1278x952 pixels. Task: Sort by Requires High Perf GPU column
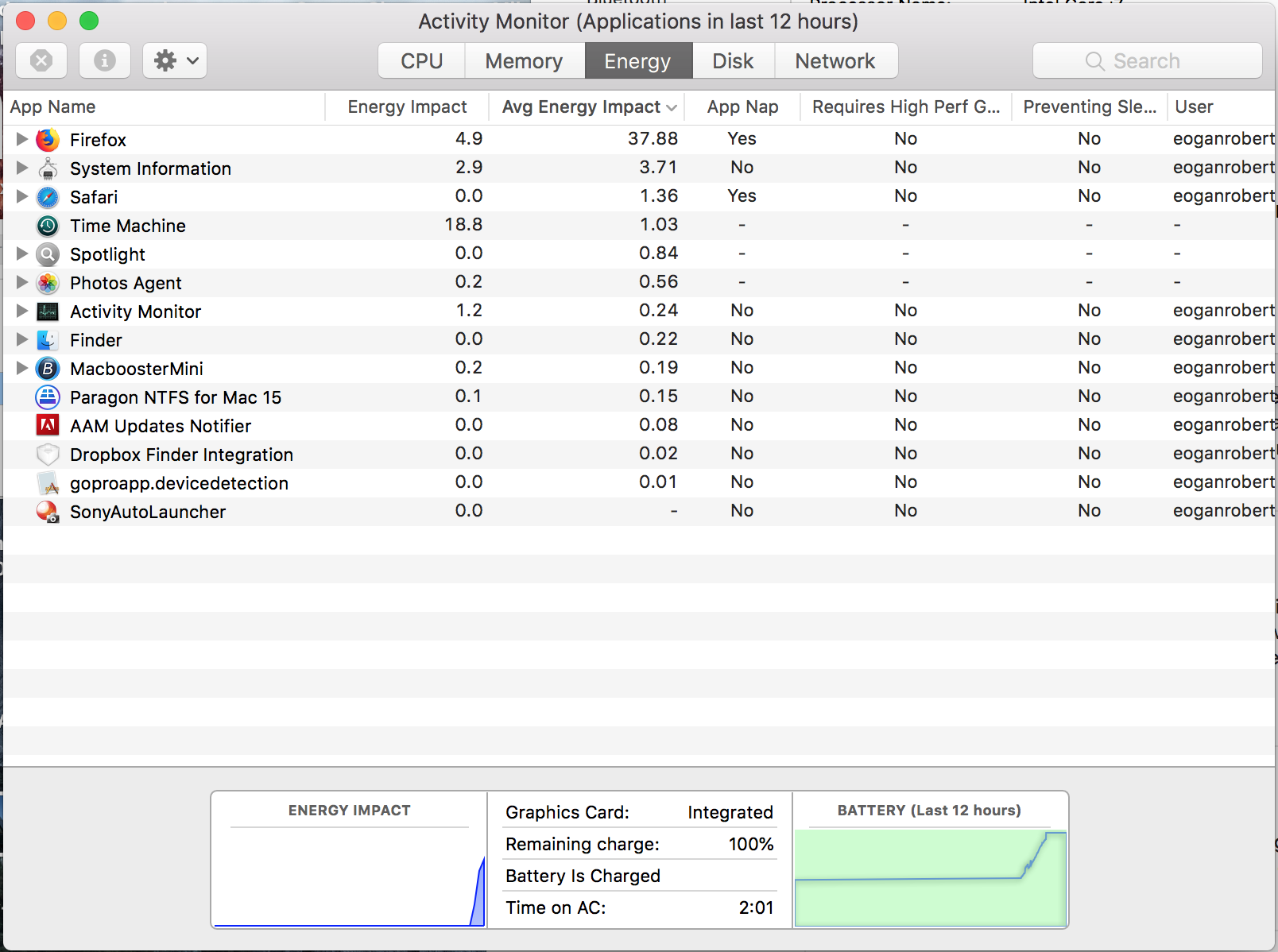coord(906,107)
